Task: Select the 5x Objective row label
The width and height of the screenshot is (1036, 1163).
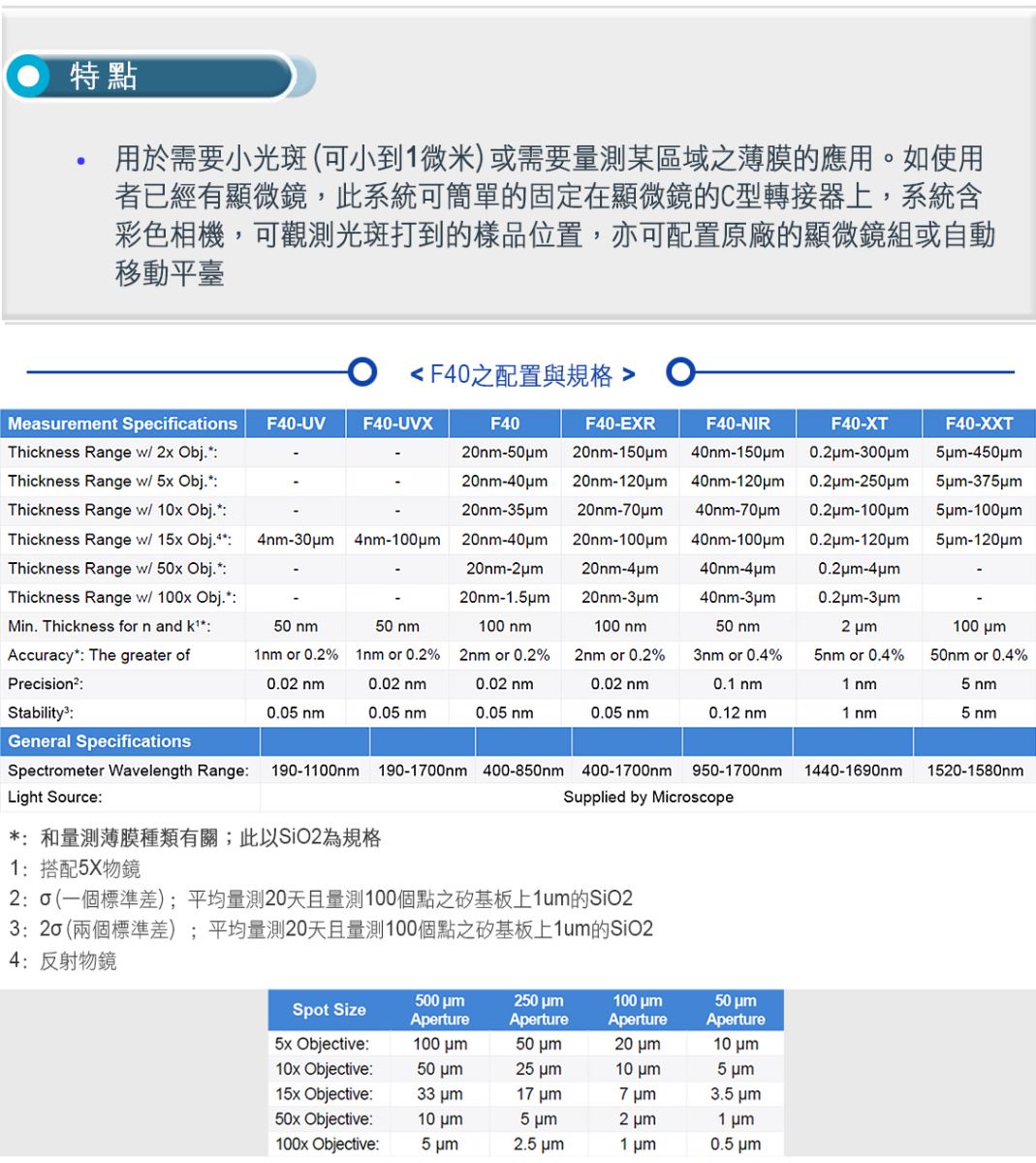Action: pos(322,1045)
